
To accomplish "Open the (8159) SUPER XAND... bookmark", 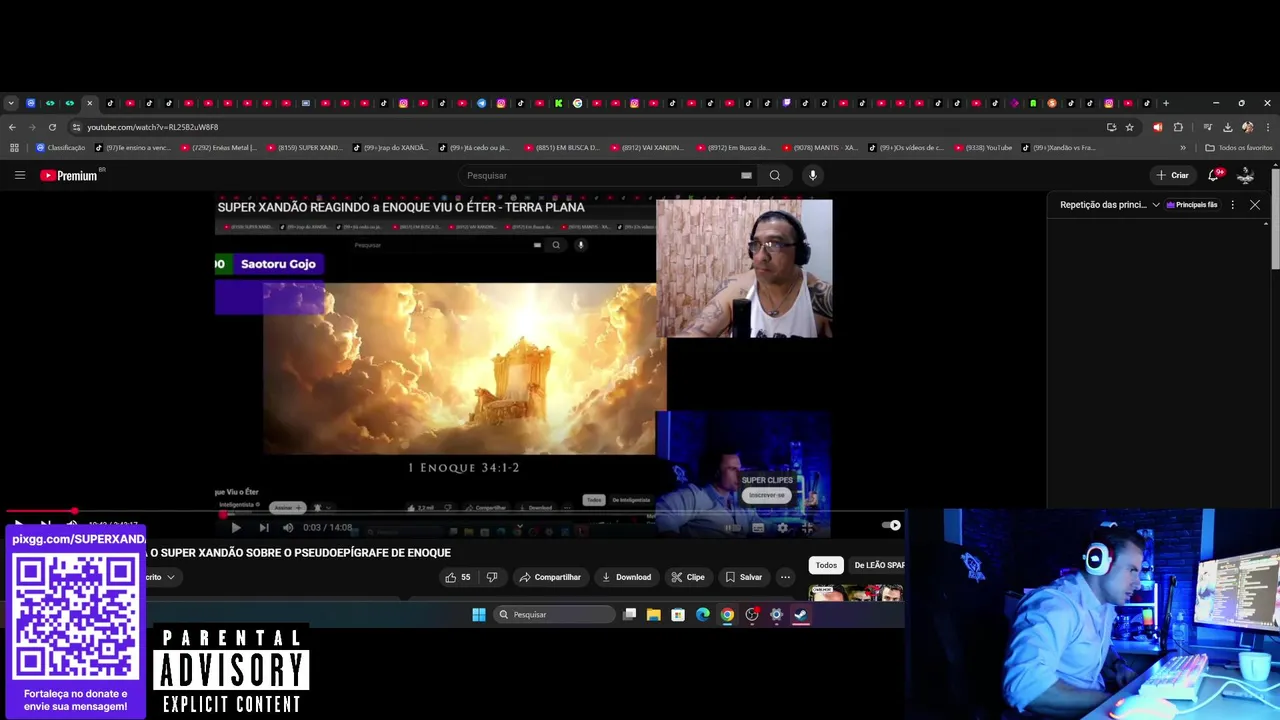I will pos(305,148).
